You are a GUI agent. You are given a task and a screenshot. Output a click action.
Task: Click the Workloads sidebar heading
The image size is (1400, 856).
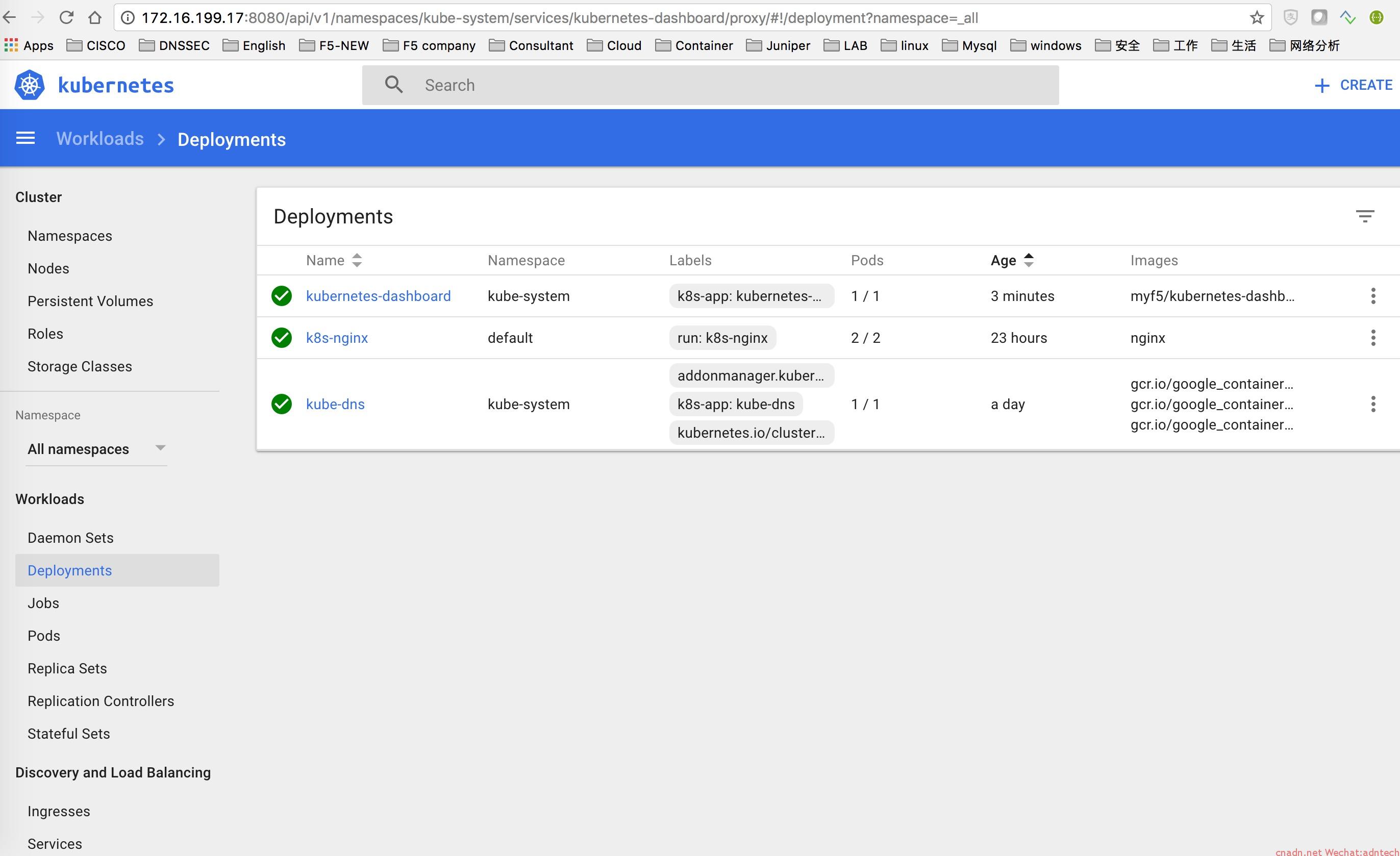click(x=50, y=499)
